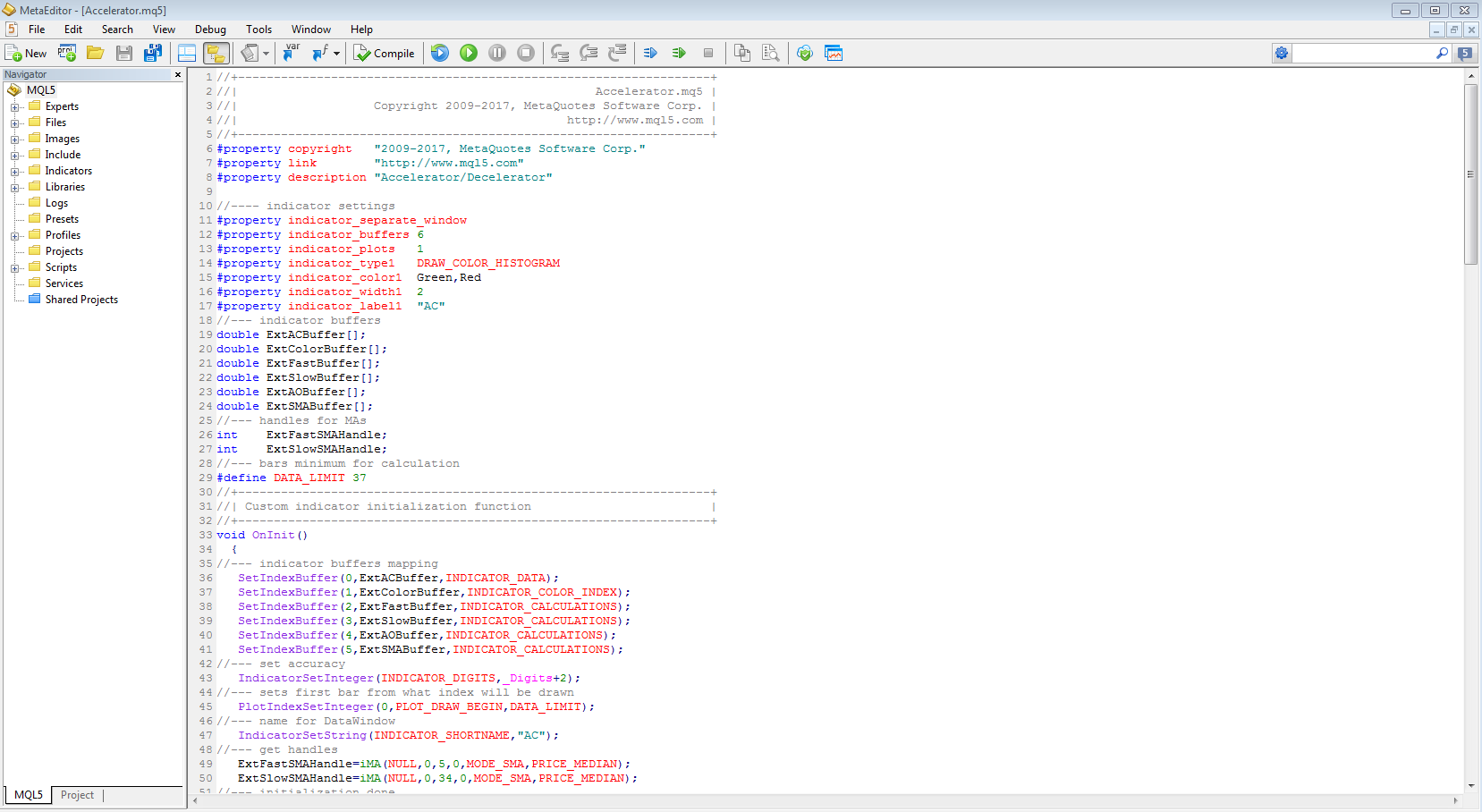Click the green arrow profiling icon
The height and width of the screenshot is (812, 1482).
coord(679,54)
